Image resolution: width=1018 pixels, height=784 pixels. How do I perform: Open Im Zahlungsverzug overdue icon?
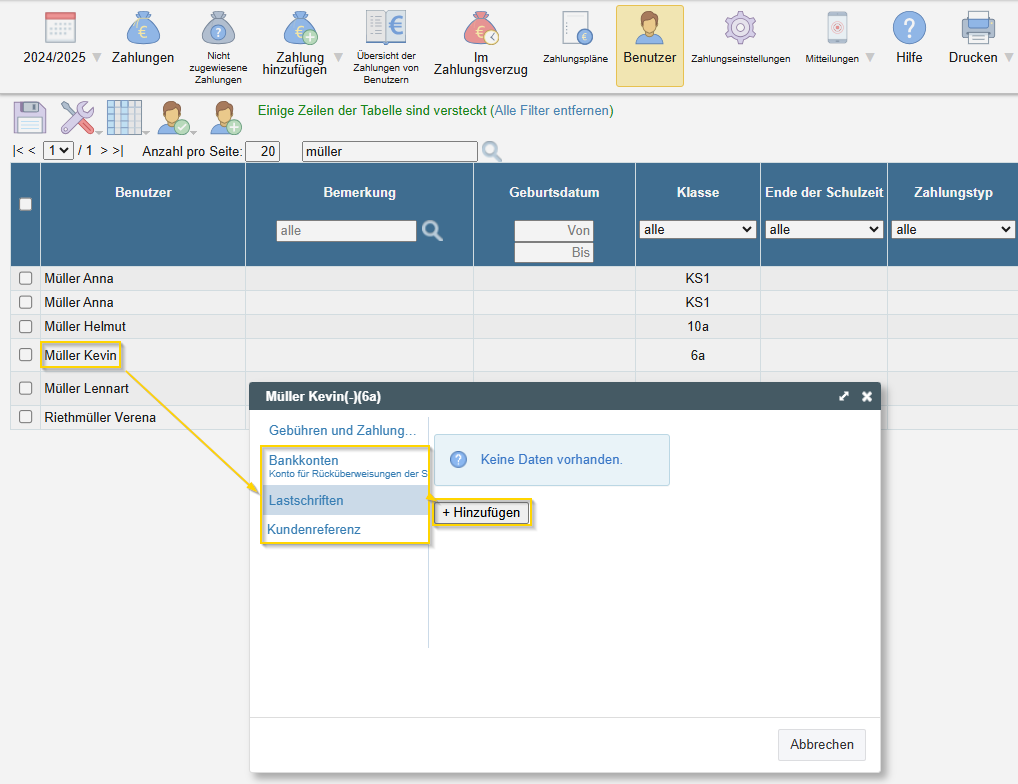(x=480, y=29)
